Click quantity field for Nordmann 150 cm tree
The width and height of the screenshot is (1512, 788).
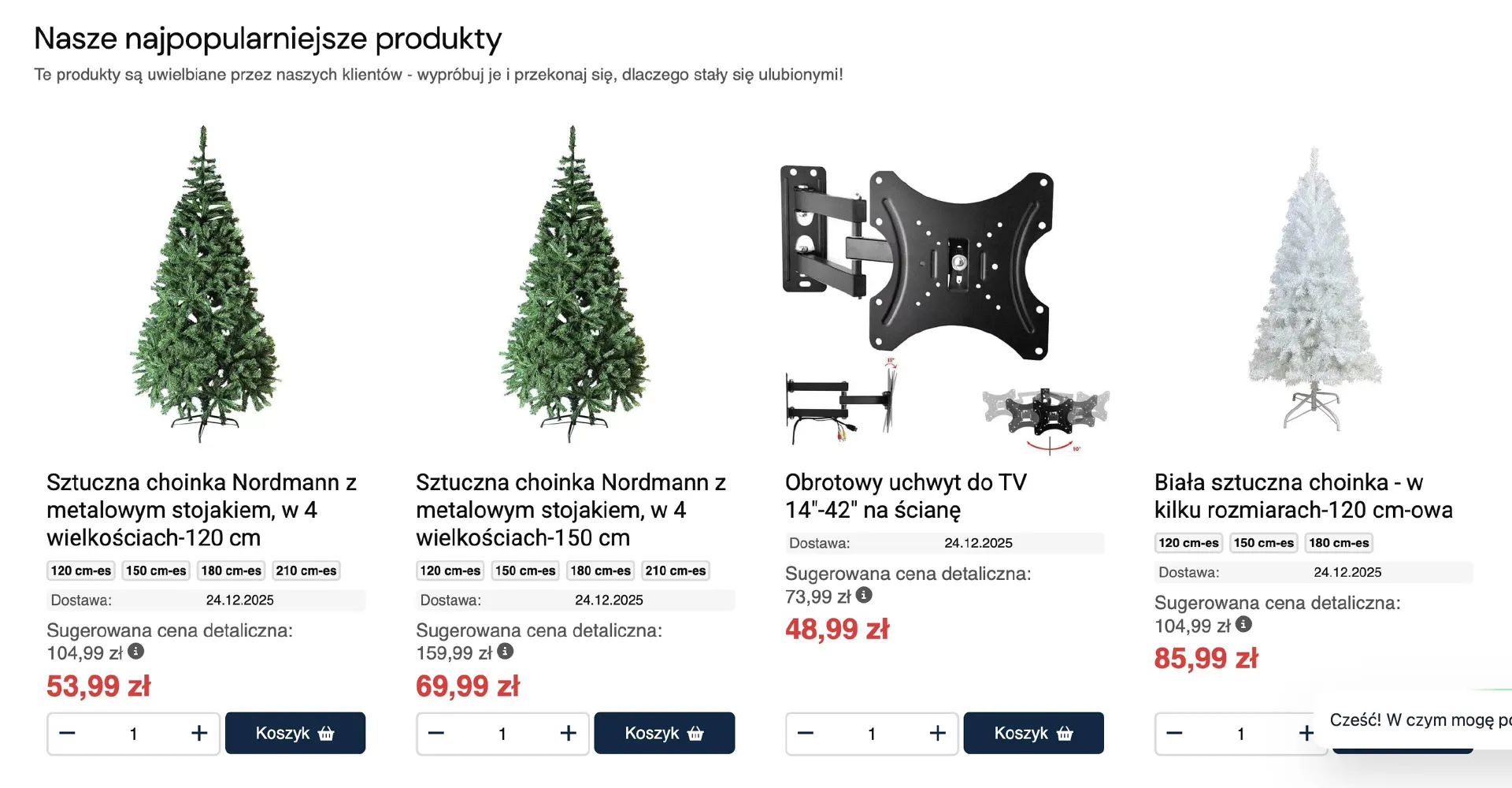[502, 734]
